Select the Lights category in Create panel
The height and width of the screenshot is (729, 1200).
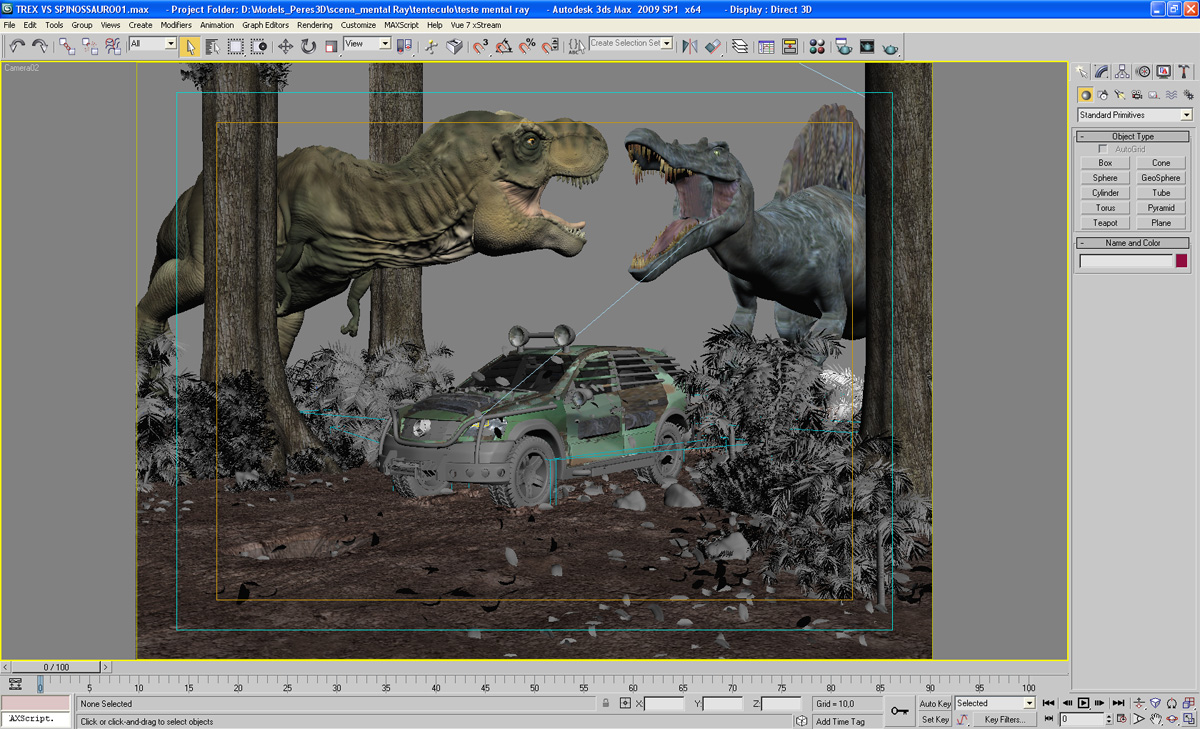coord(1120,95)
